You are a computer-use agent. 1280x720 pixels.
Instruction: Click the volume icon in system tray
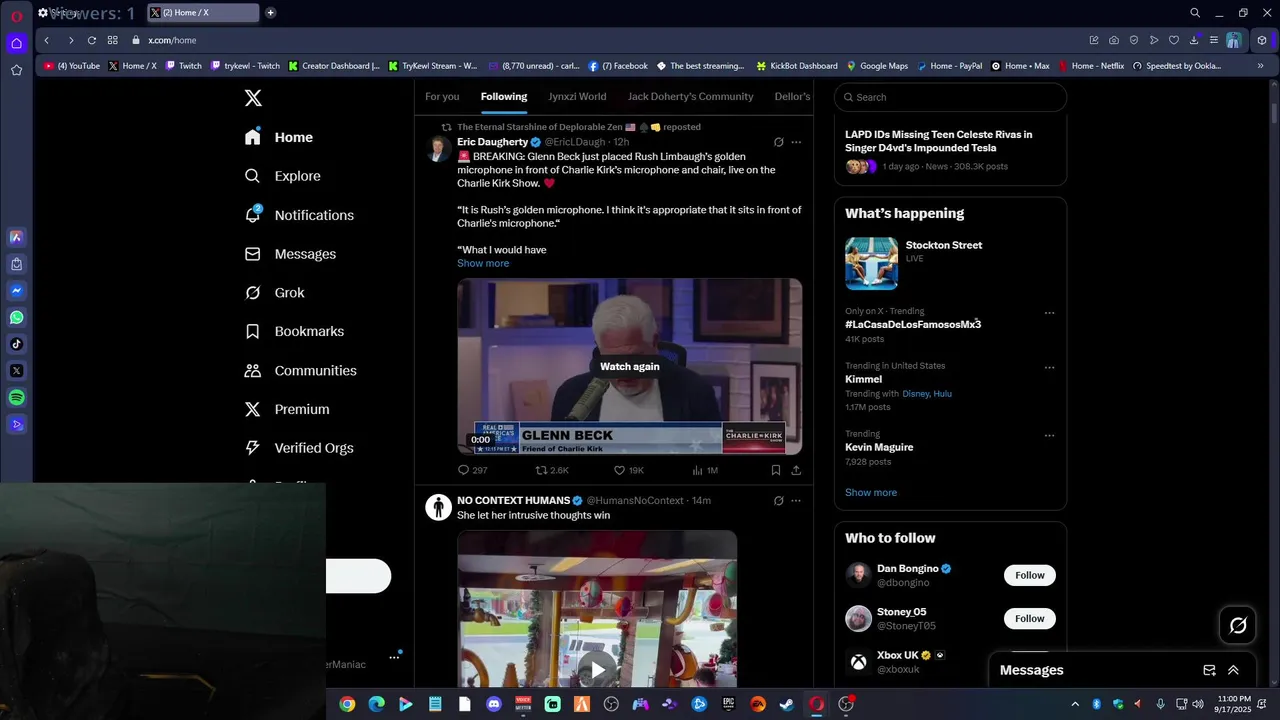pos(1197,704)
